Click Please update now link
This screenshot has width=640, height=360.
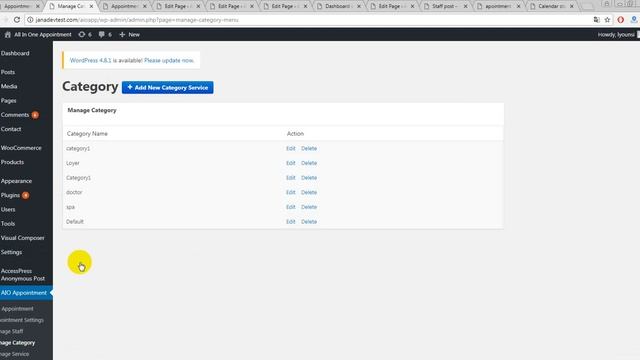(169, 60)
